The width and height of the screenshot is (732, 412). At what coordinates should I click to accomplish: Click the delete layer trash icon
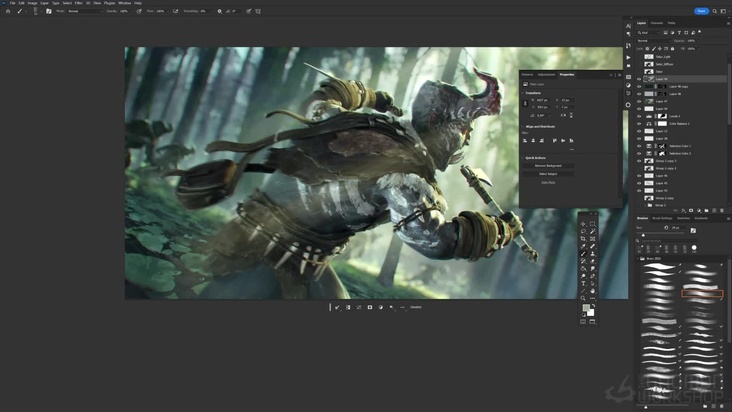tap(722, 210)
